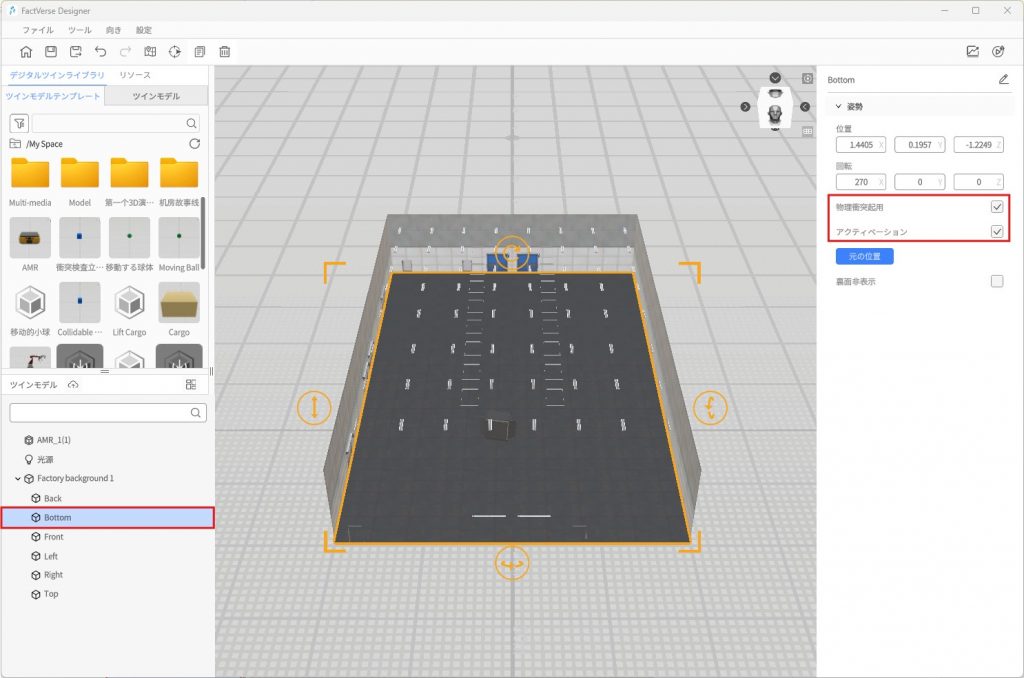Click the Save floppy disk icon
This screenshot has height=678, width=1024.
click(x=50, y=52)
